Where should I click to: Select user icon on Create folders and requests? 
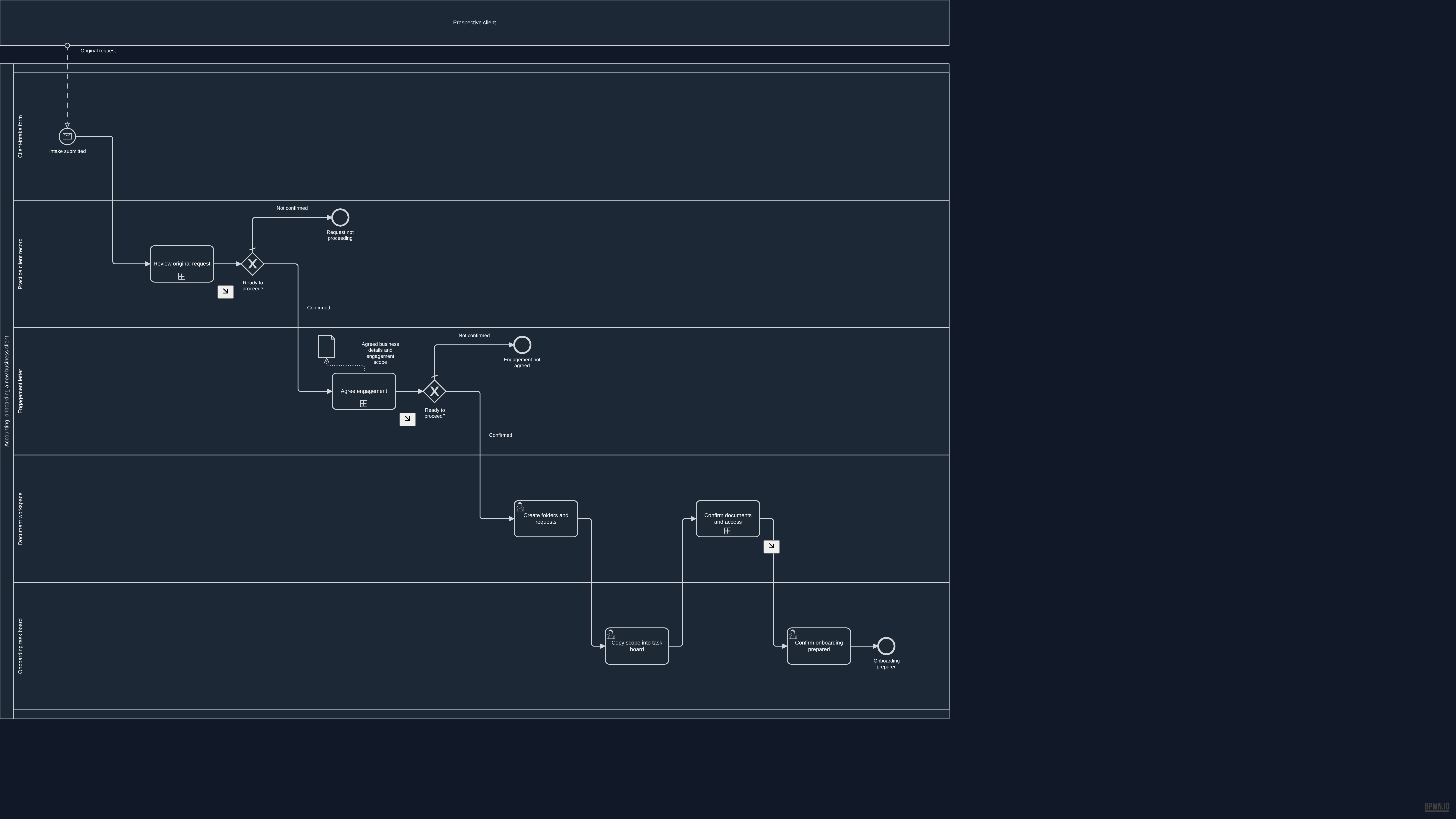pyautogui.click(x=520, y=507)
